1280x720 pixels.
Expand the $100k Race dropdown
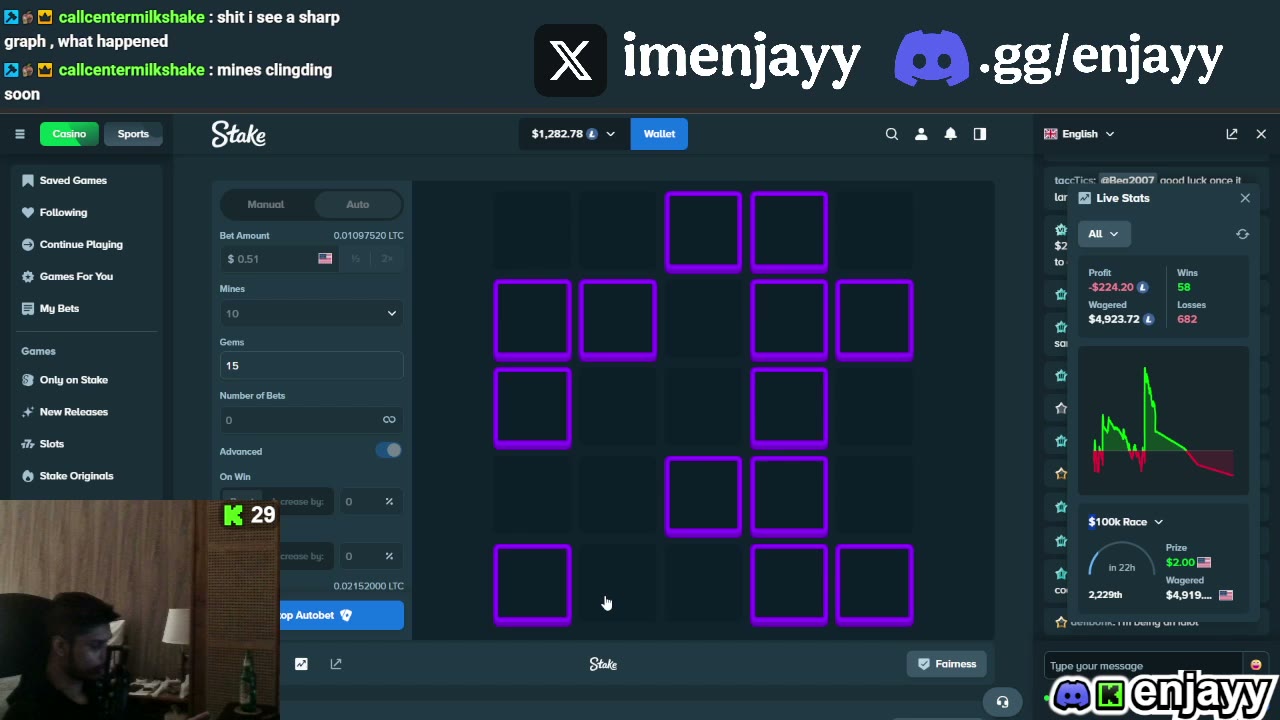pos(1126,522)
